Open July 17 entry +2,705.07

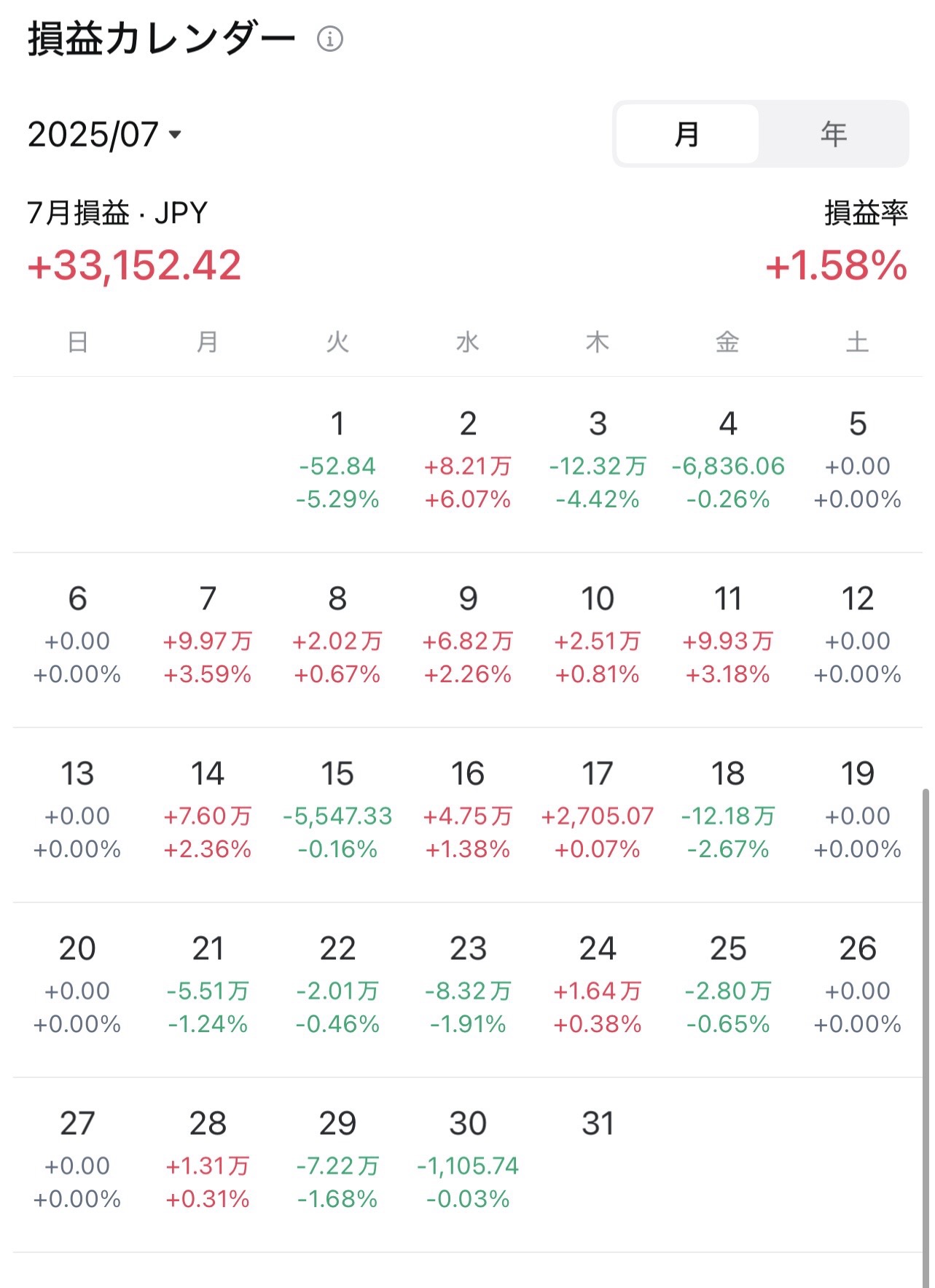[x=598, y=814]
